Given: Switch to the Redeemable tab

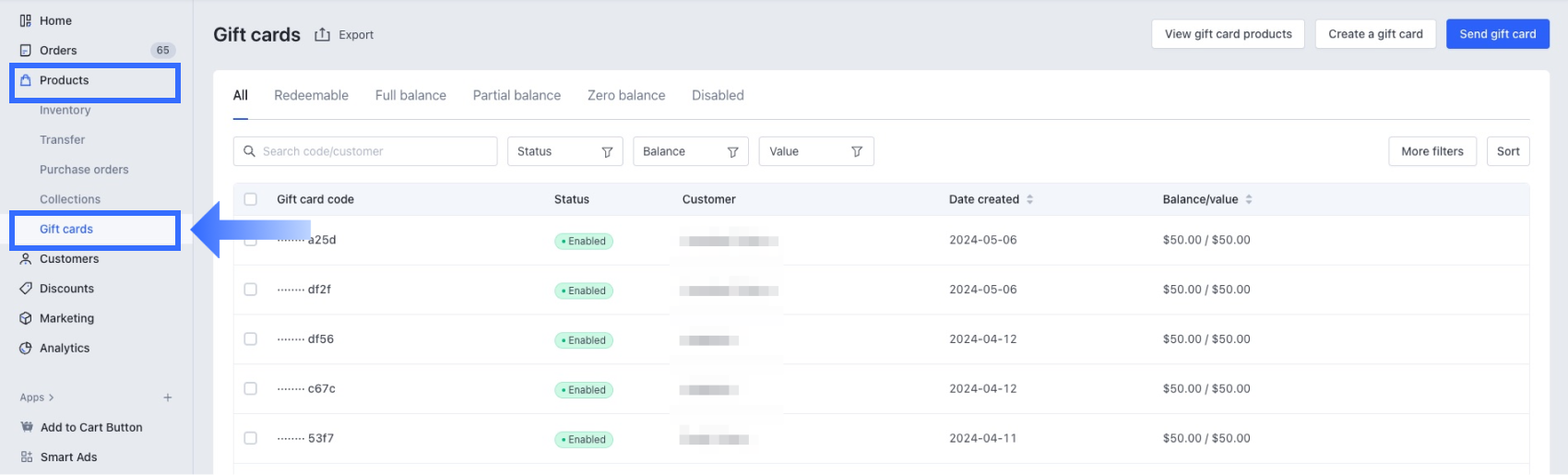Looking at the screenshot, I should click(311, 95).
